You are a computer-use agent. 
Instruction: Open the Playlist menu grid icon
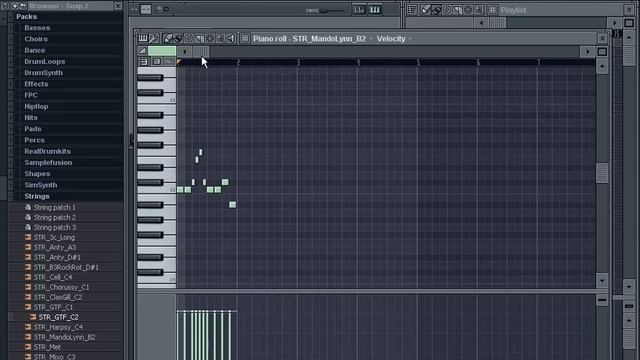pyautogui.click(x=412, y=10)
